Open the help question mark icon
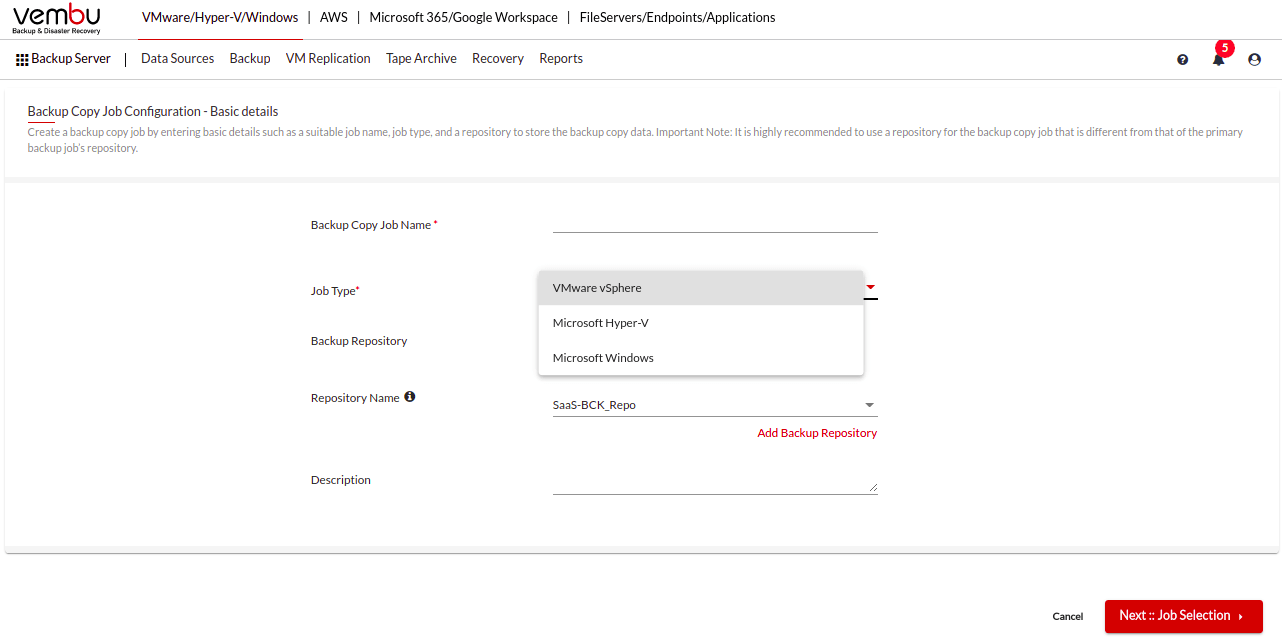 click(x=1183, y=60)
